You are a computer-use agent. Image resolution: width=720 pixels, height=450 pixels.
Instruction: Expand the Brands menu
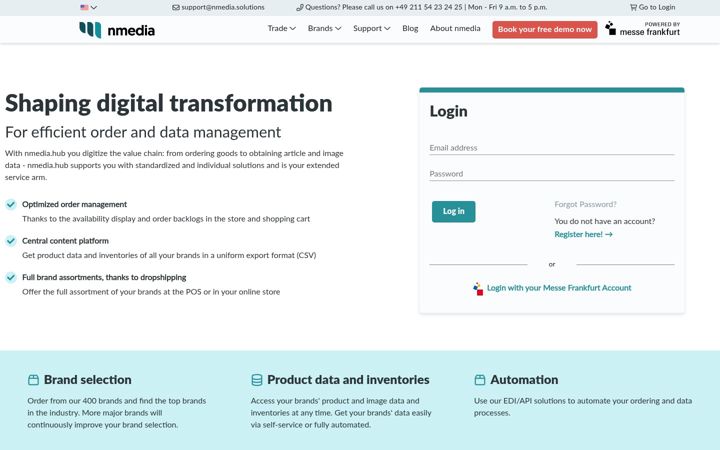pyautogui.click(x=324, y=28)
